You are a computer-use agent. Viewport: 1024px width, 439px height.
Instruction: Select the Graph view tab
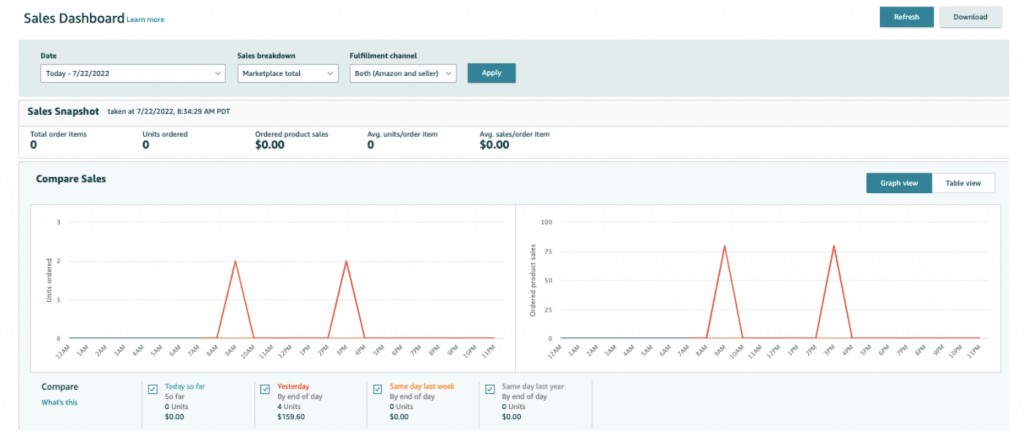pos(899,183)
